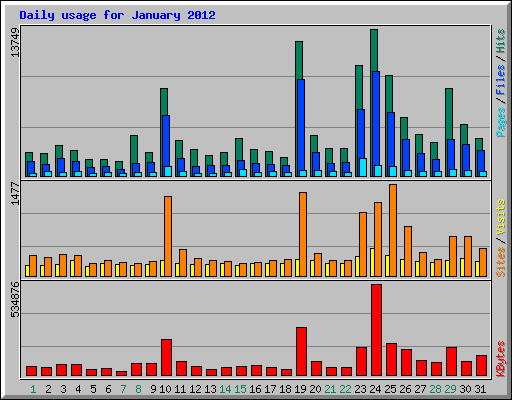Viewport: 512px width, 400px height.
Task: Click day label 14 on the x-axis
Action: 225,389
